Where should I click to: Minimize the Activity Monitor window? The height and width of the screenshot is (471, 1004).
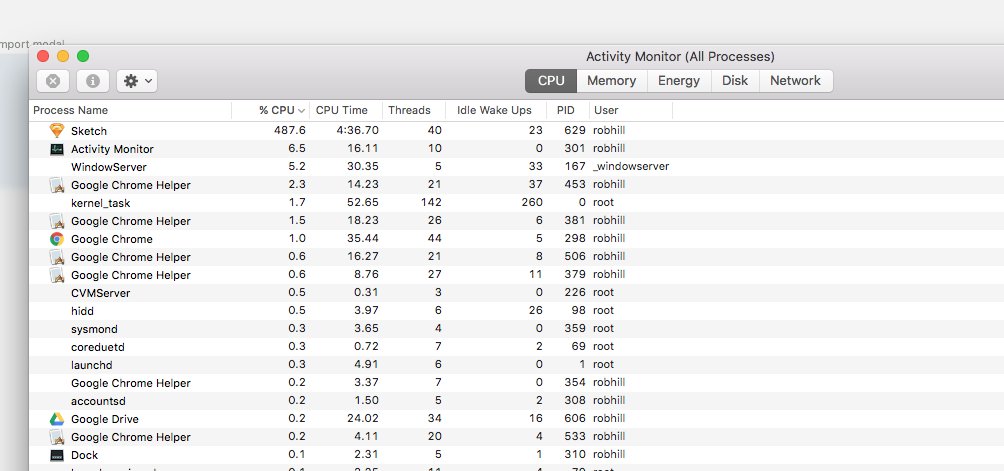pyautogui.click(x=63, y=56)
